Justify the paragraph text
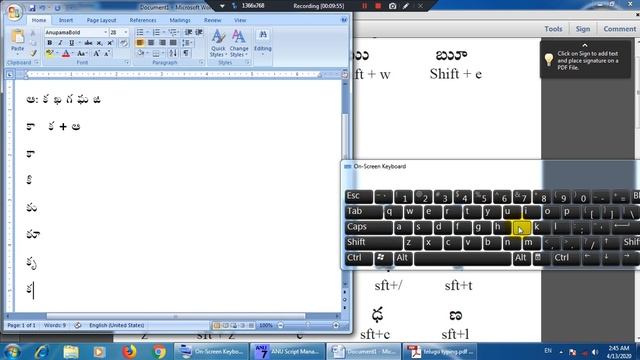The width and height of the screenshot is (640, 360). (173, 43)
